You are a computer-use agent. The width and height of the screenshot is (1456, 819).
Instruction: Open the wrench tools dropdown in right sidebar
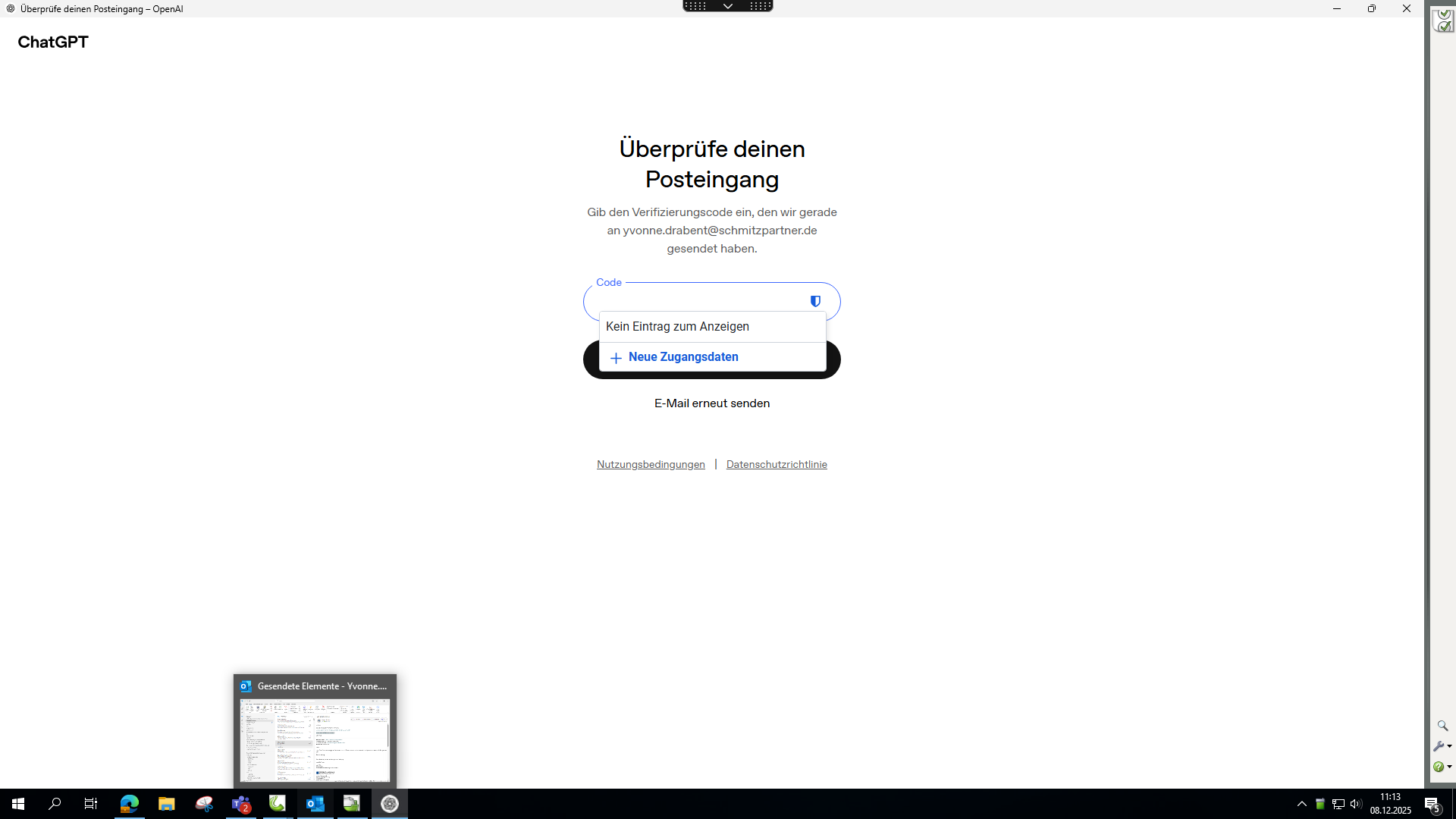coord(1442,746)
